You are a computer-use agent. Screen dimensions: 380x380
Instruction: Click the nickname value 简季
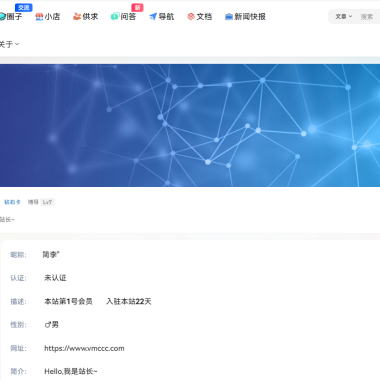[51, 255]
